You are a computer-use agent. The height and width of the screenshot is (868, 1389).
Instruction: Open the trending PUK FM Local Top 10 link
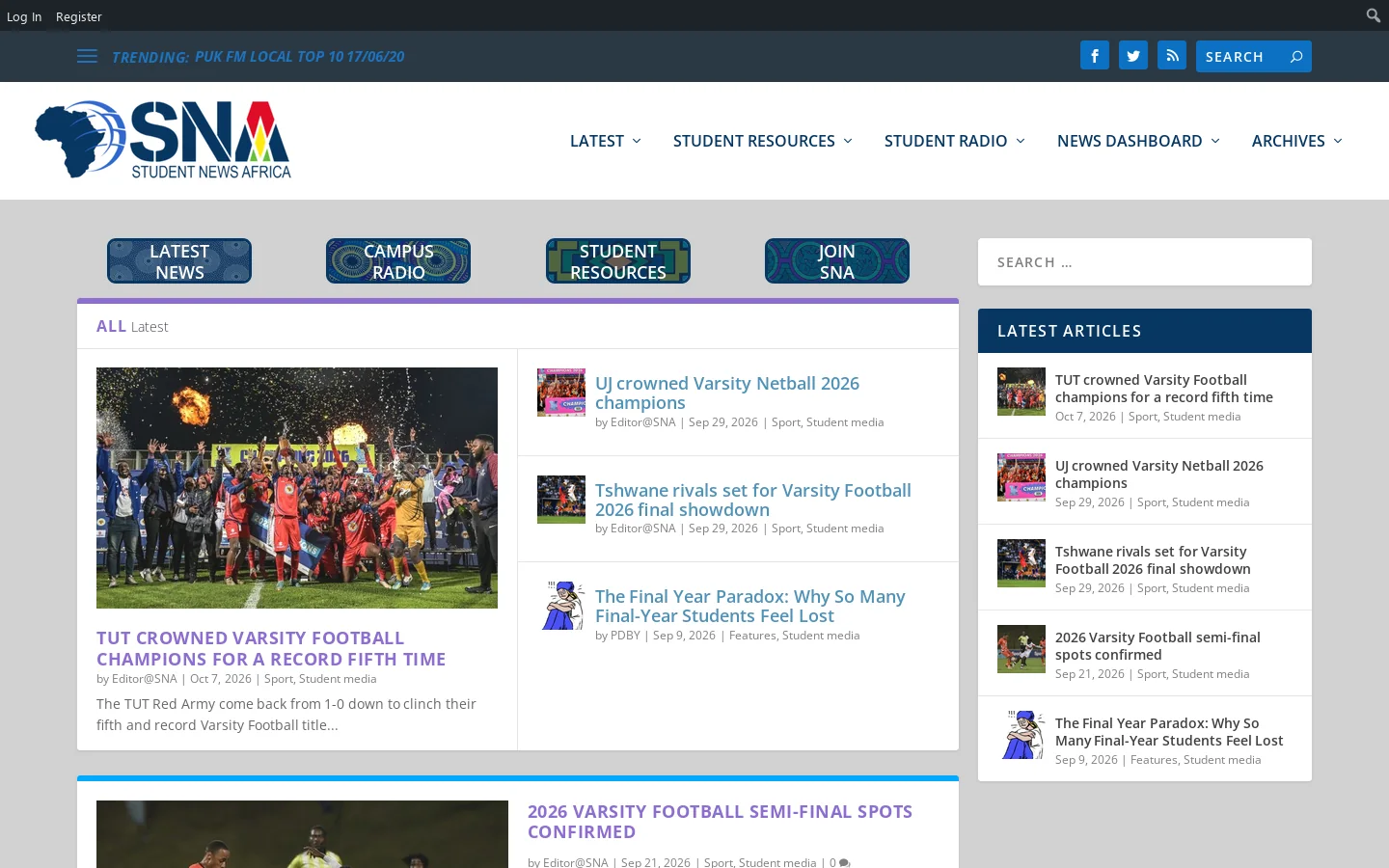[299, 57]
